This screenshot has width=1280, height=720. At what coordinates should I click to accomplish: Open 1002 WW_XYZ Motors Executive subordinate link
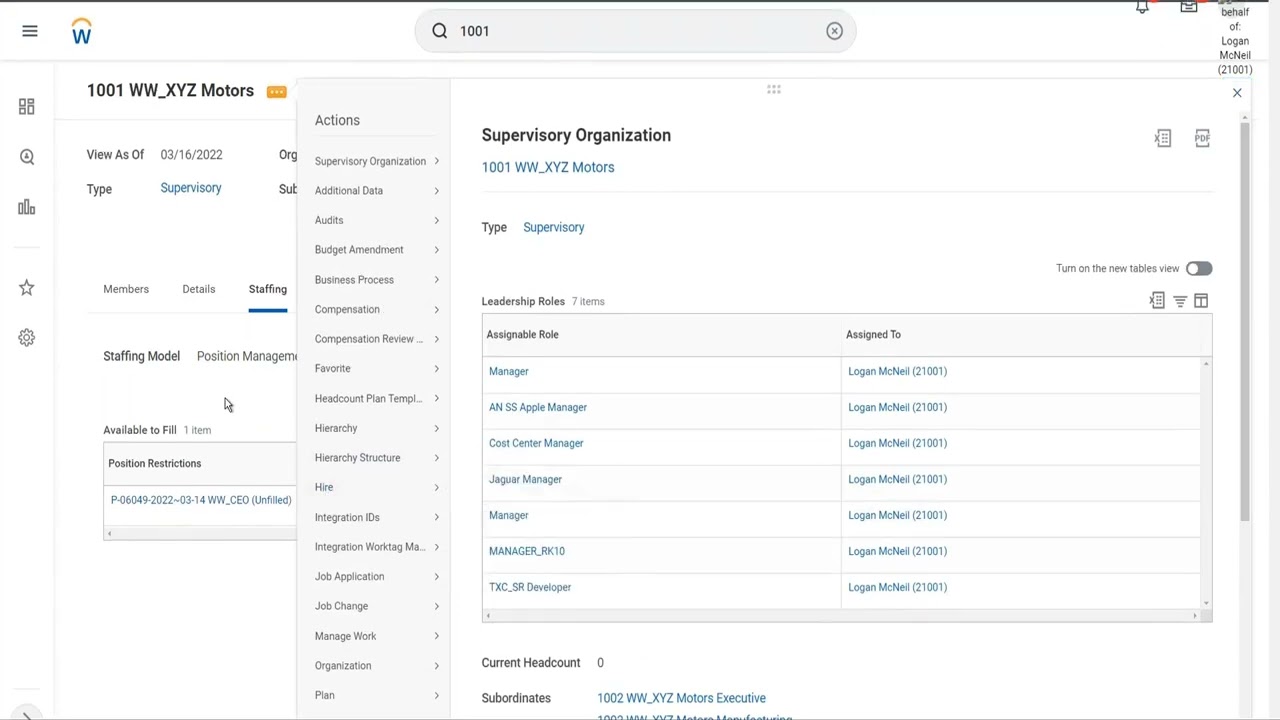click(x=681, y=698)
